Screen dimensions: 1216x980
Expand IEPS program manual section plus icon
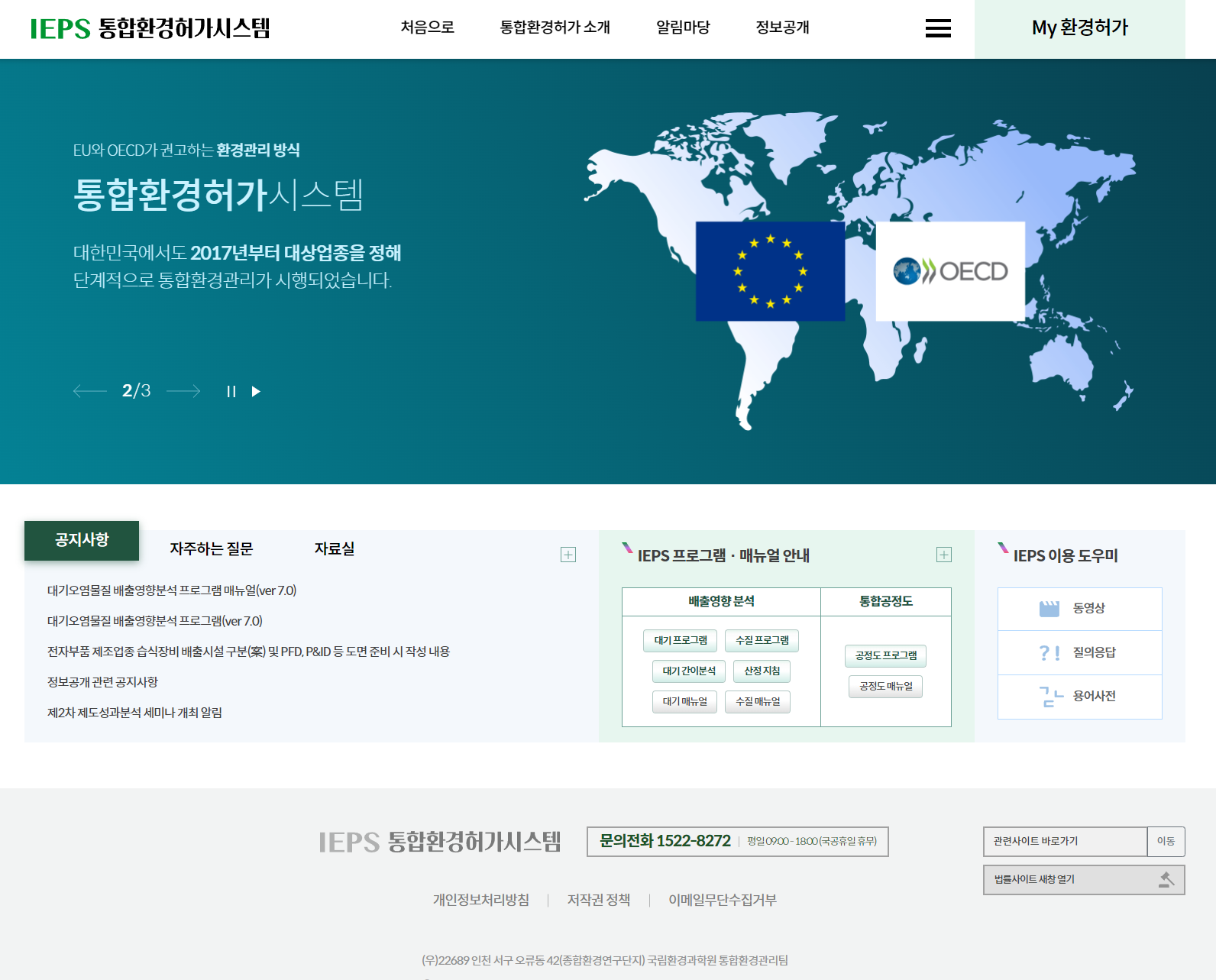[x=944, y=555]
